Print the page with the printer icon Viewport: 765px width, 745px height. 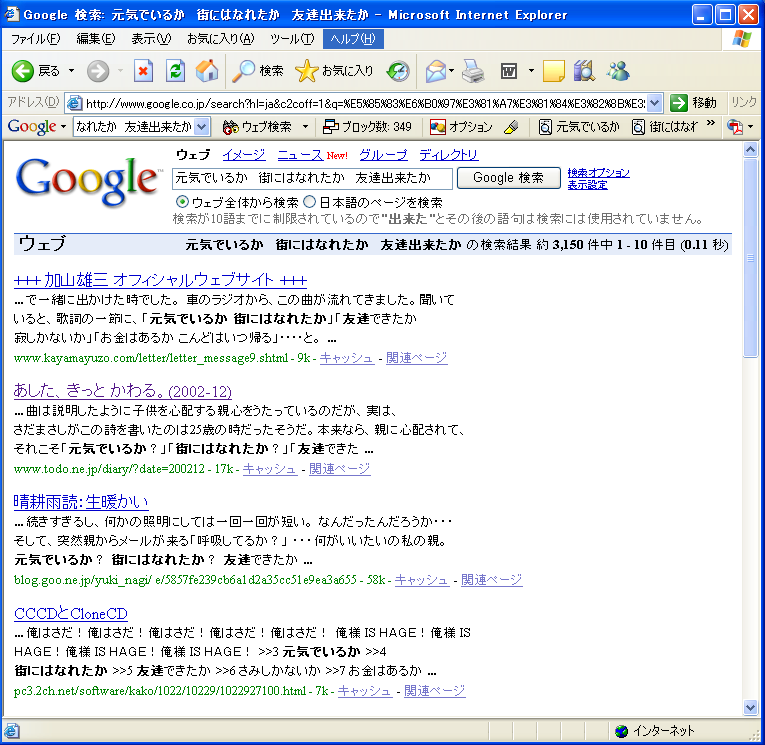(x=473, y=71)
